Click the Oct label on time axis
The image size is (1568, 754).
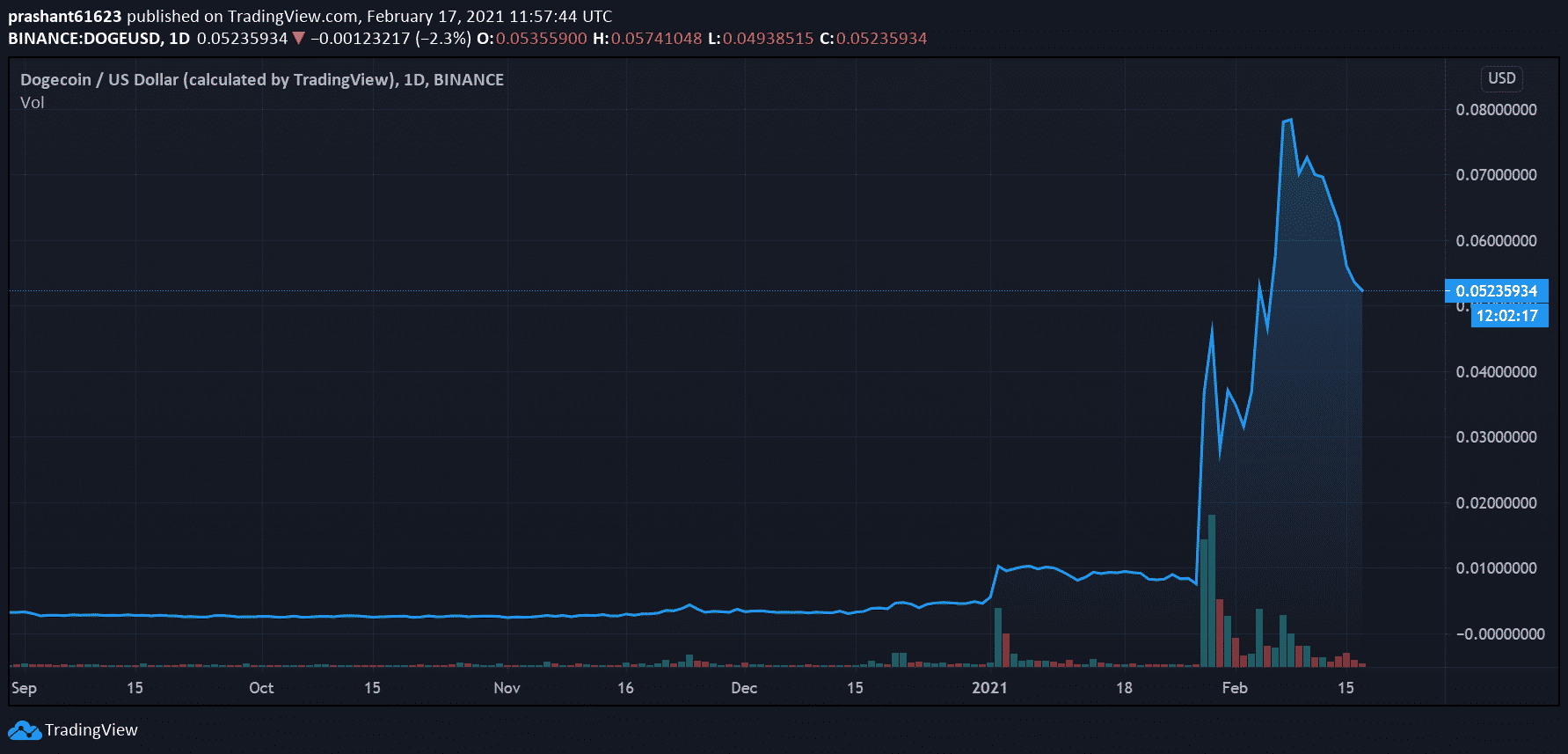tap(261, 688)
